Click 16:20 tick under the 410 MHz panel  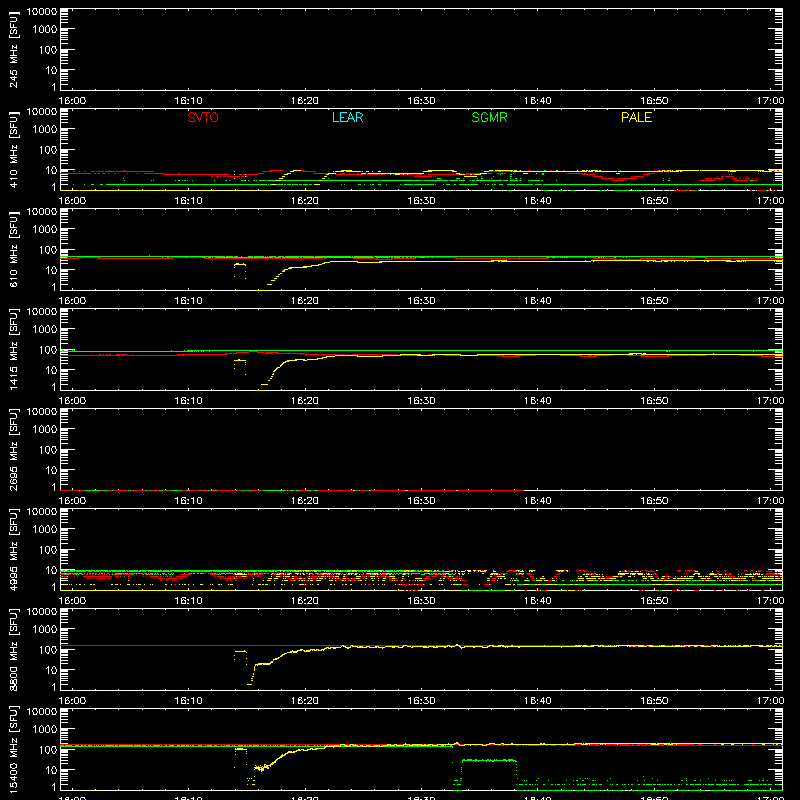click(x=305, y=201)
